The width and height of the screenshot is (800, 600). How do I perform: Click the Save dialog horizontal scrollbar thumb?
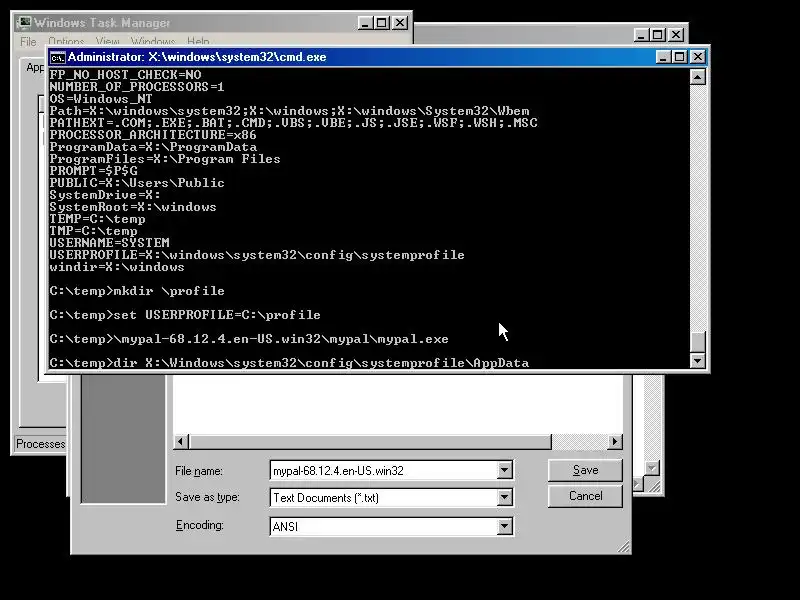click(x=370, y=441)
